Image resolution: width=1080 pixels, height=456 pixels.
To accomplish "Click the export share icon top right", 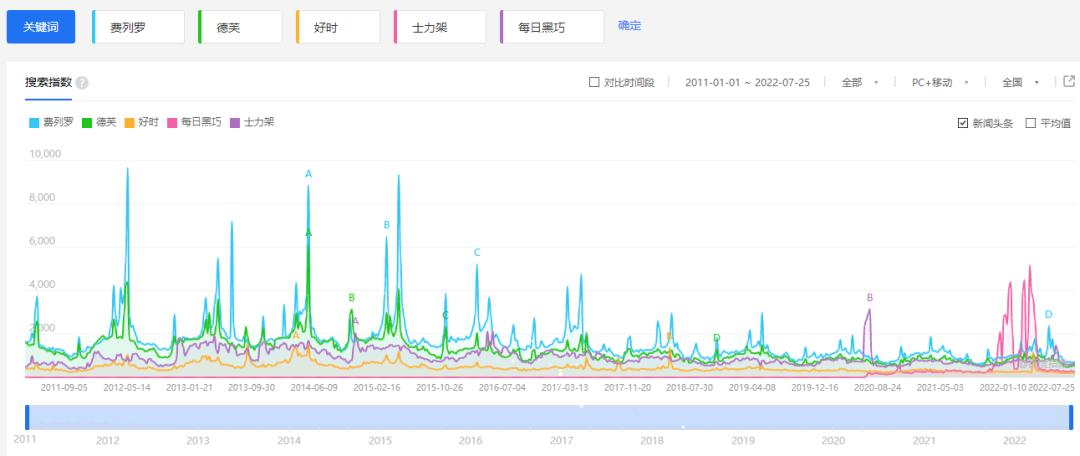I will (1069, 81).
